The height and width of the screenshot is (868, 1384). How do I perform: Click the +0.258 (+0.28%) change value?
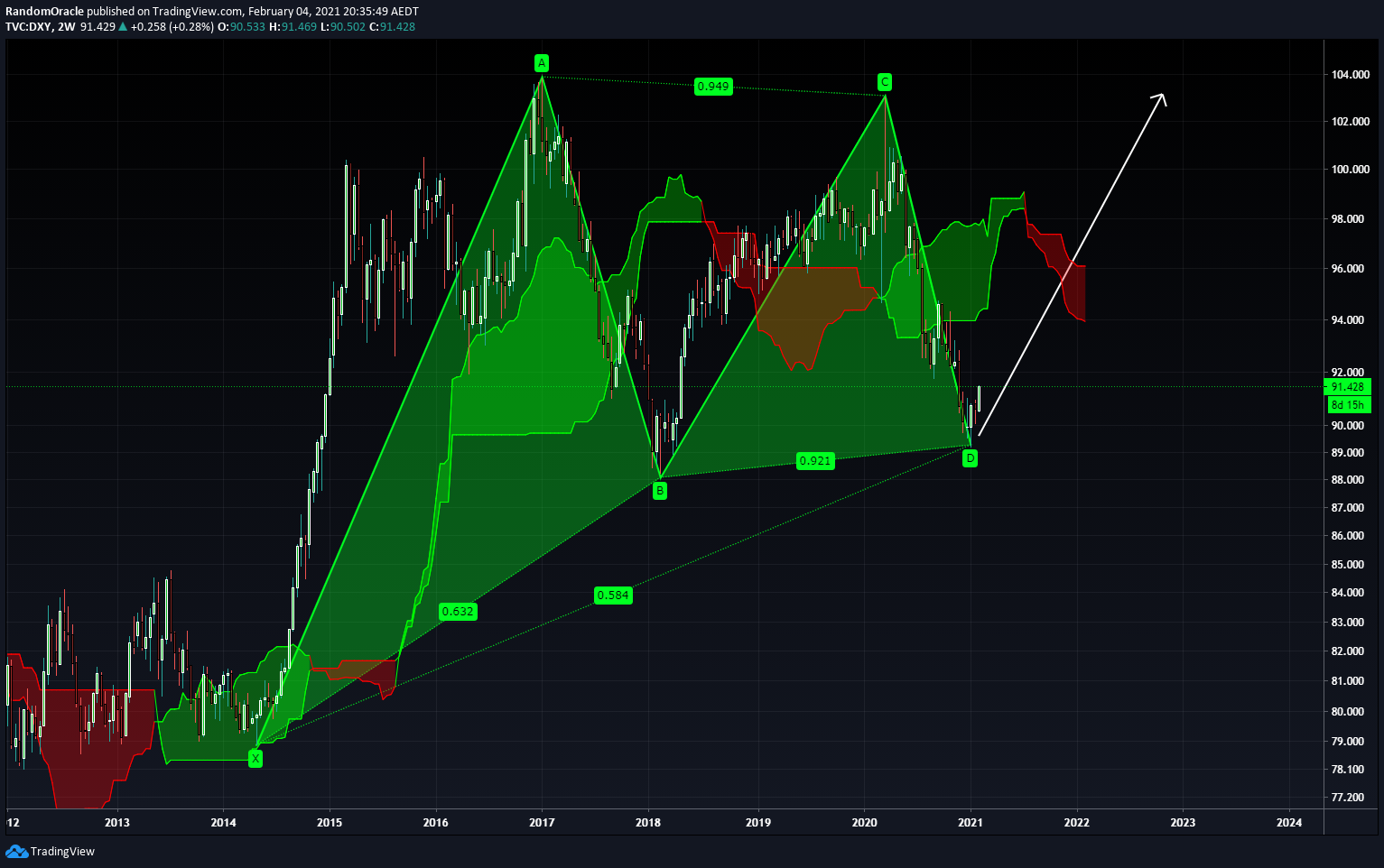point(172,27)
